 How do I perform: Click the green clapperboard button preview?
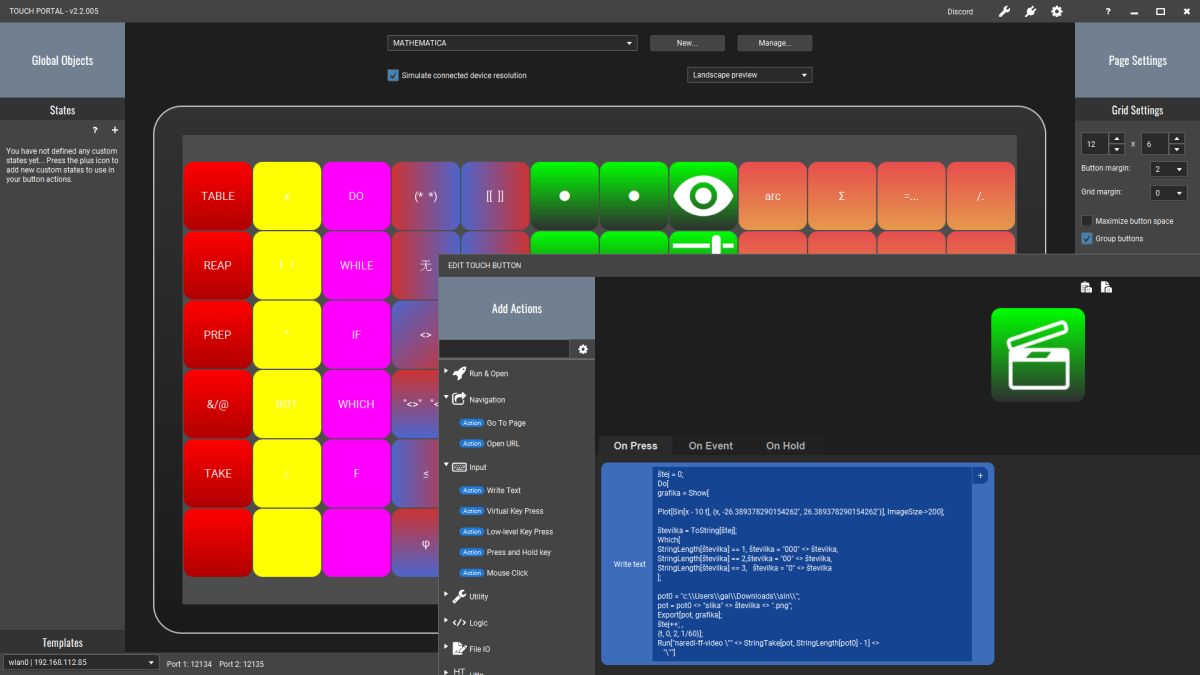[x=1038, y=355]
